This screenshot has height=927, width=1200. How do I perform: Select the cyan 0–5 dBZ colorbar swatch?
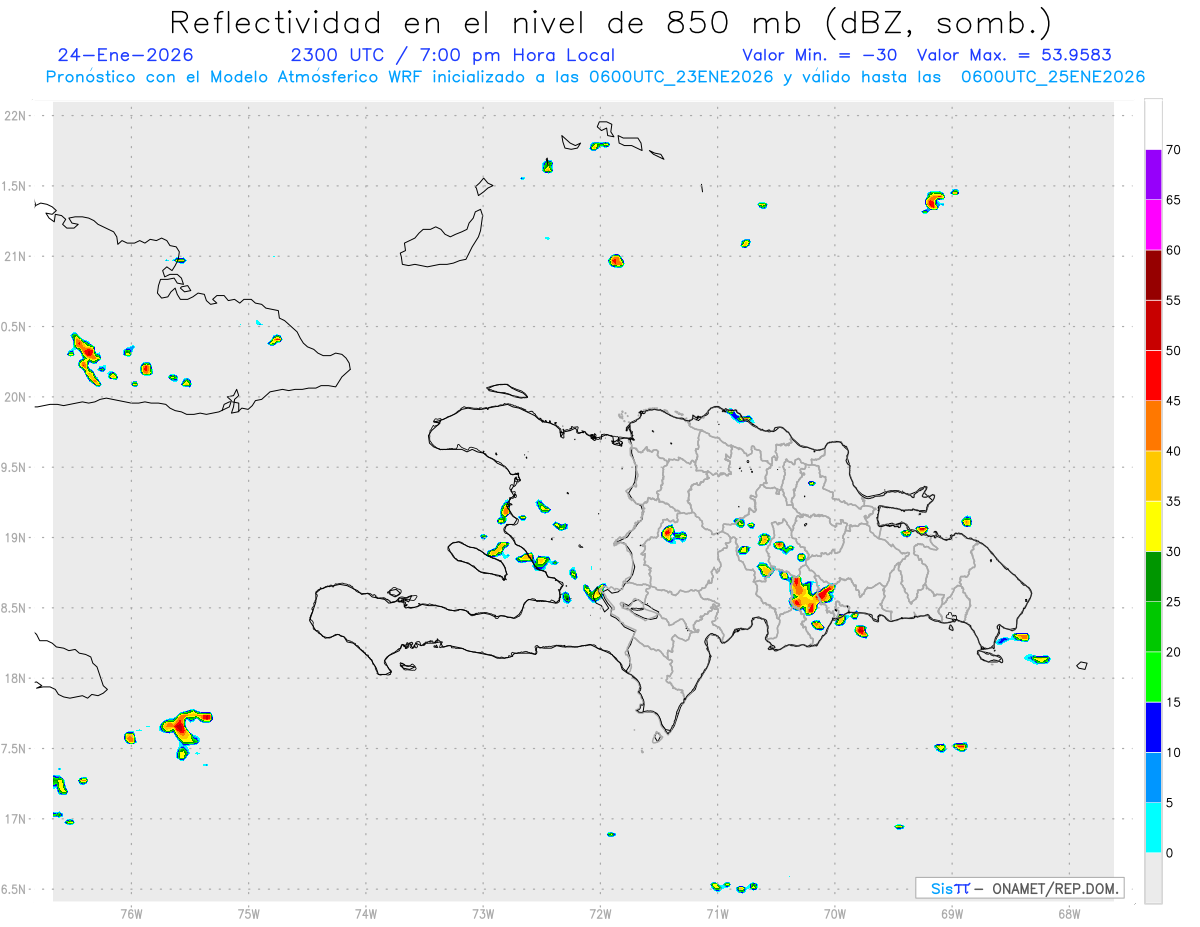[x=1153, y=828]
